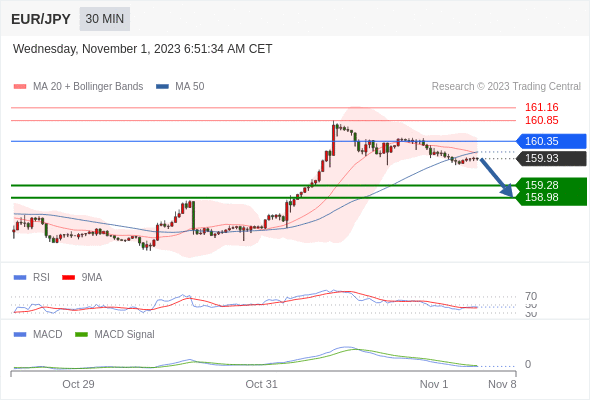Toggle the MACD blue legend marker
The image size is (590, 400).
pos(20,335)
